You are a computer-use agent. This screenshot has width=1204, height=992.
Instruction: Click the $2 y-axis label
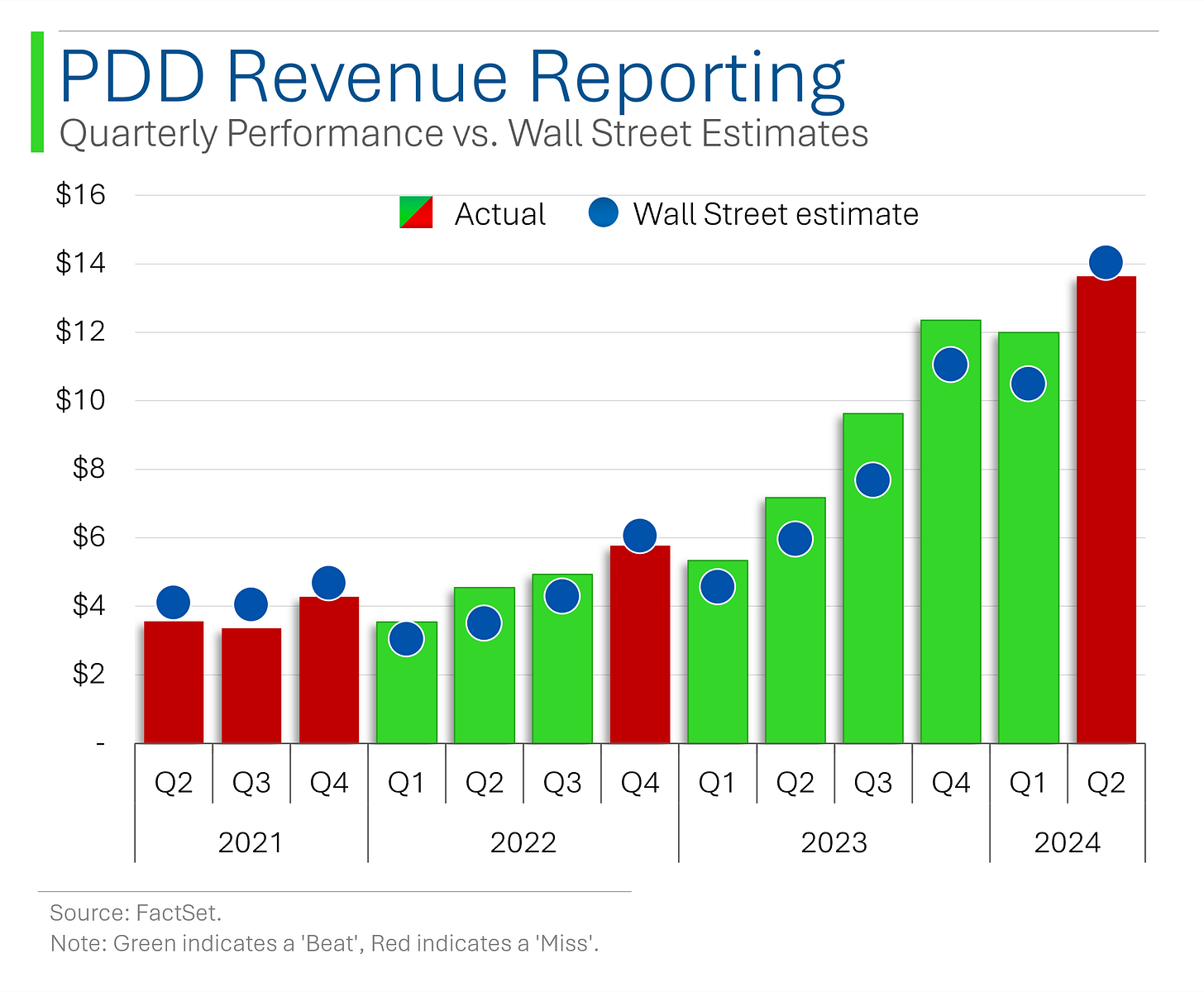[89, 675]
